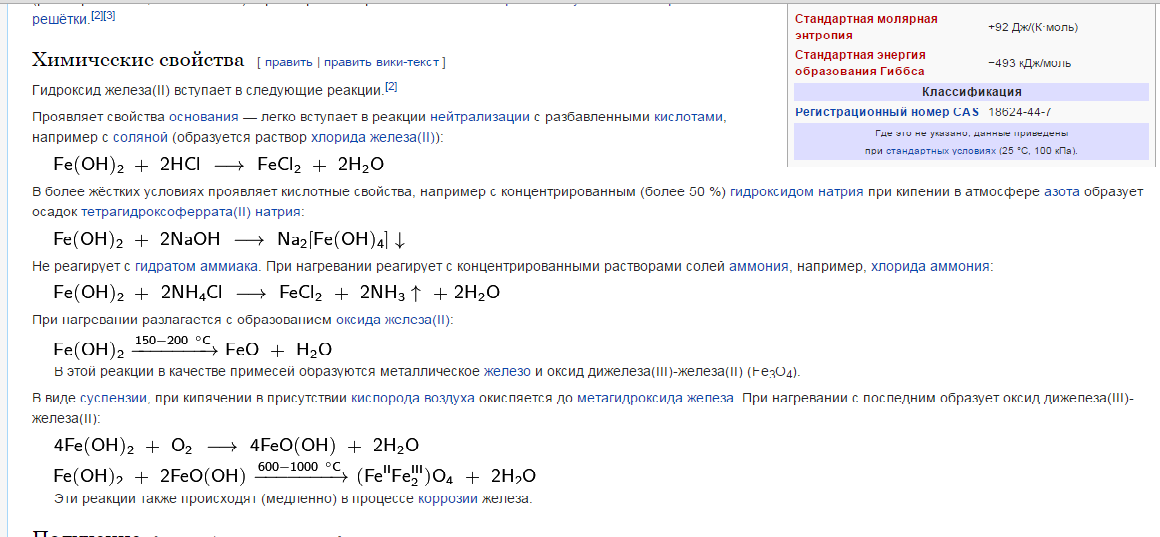Open red link 'Стандартная энергия образования Гиббса'
This screenshot has width=1160, height=537.
(860, 63)
